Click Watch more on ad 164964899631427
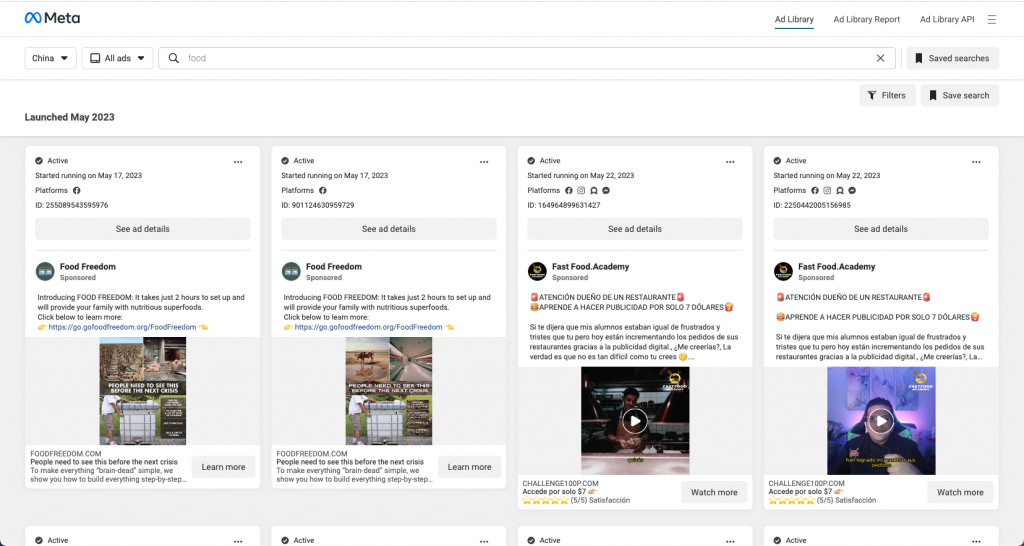 pyautogui.click(x=714, y=492)
